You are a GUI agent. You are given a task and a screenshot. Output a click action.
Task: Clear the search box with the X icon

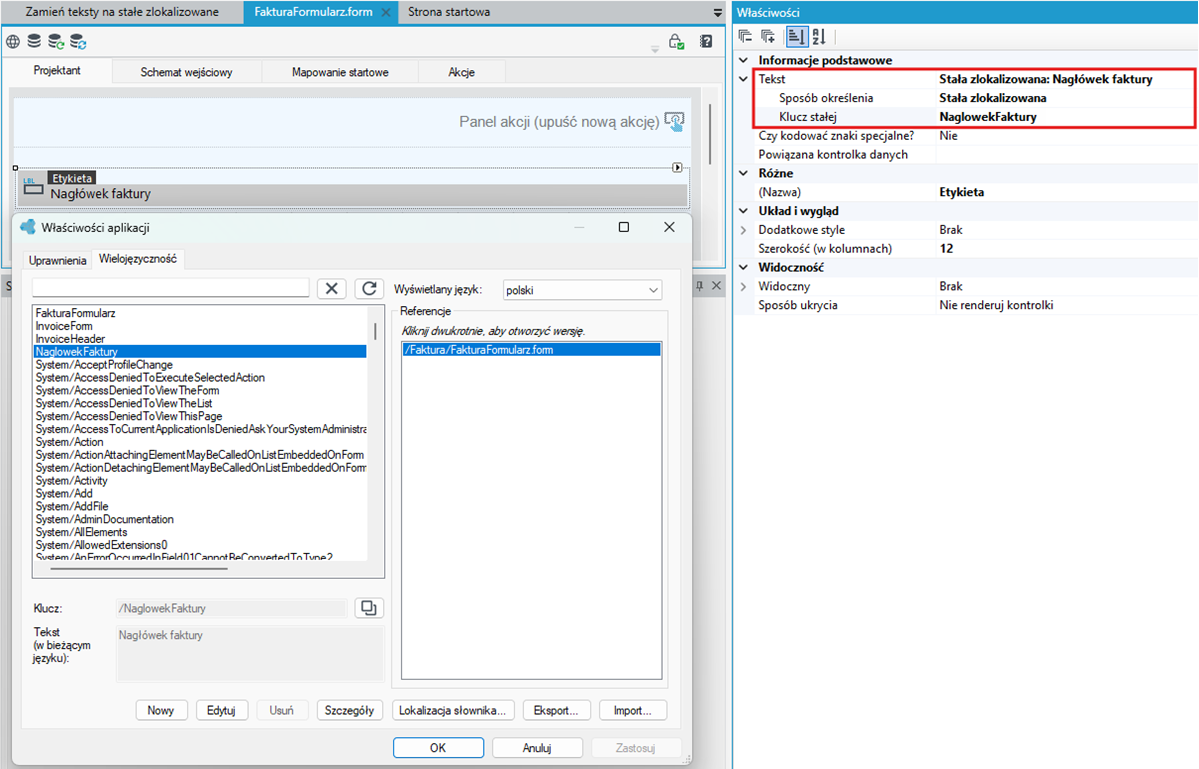331,288
